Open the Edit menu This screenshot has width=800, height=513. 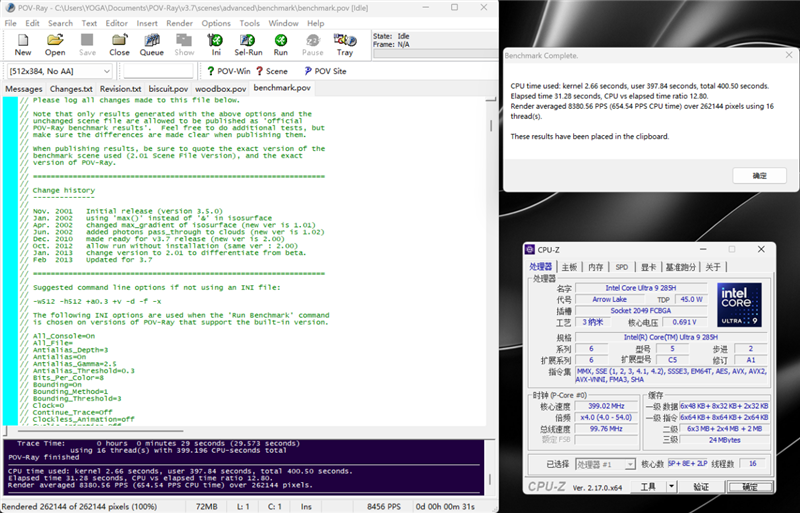pyautogui.click(x=32, y=23)
